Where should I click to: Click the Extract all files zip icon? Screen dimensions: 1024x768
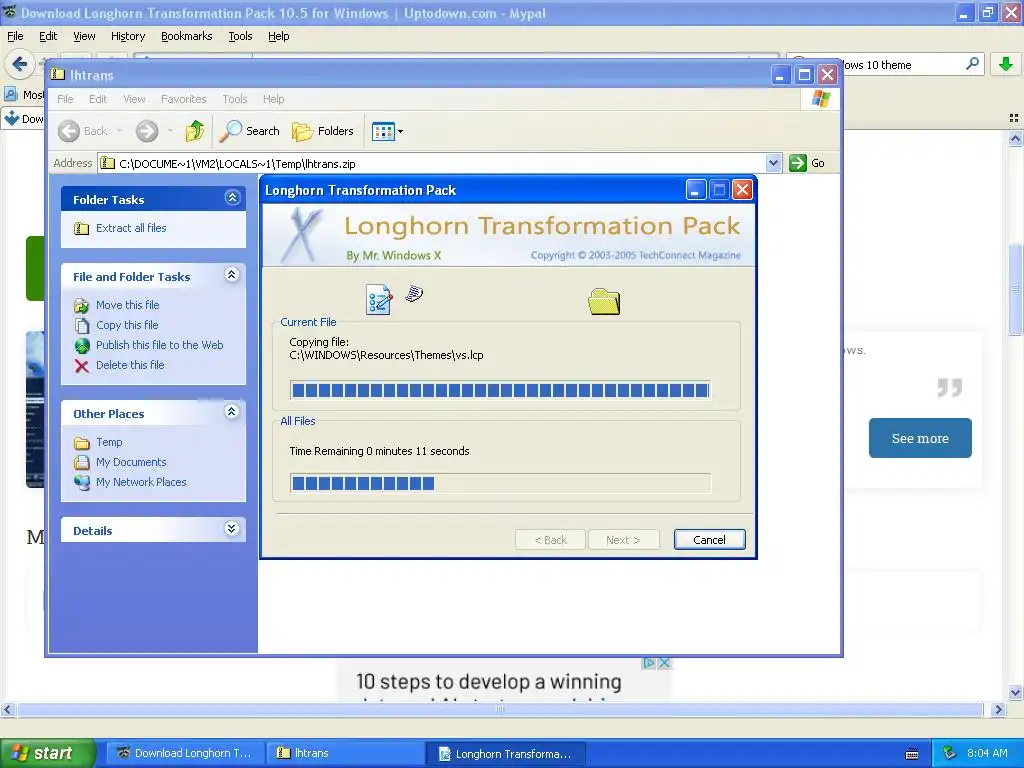(x=82, y=229)
